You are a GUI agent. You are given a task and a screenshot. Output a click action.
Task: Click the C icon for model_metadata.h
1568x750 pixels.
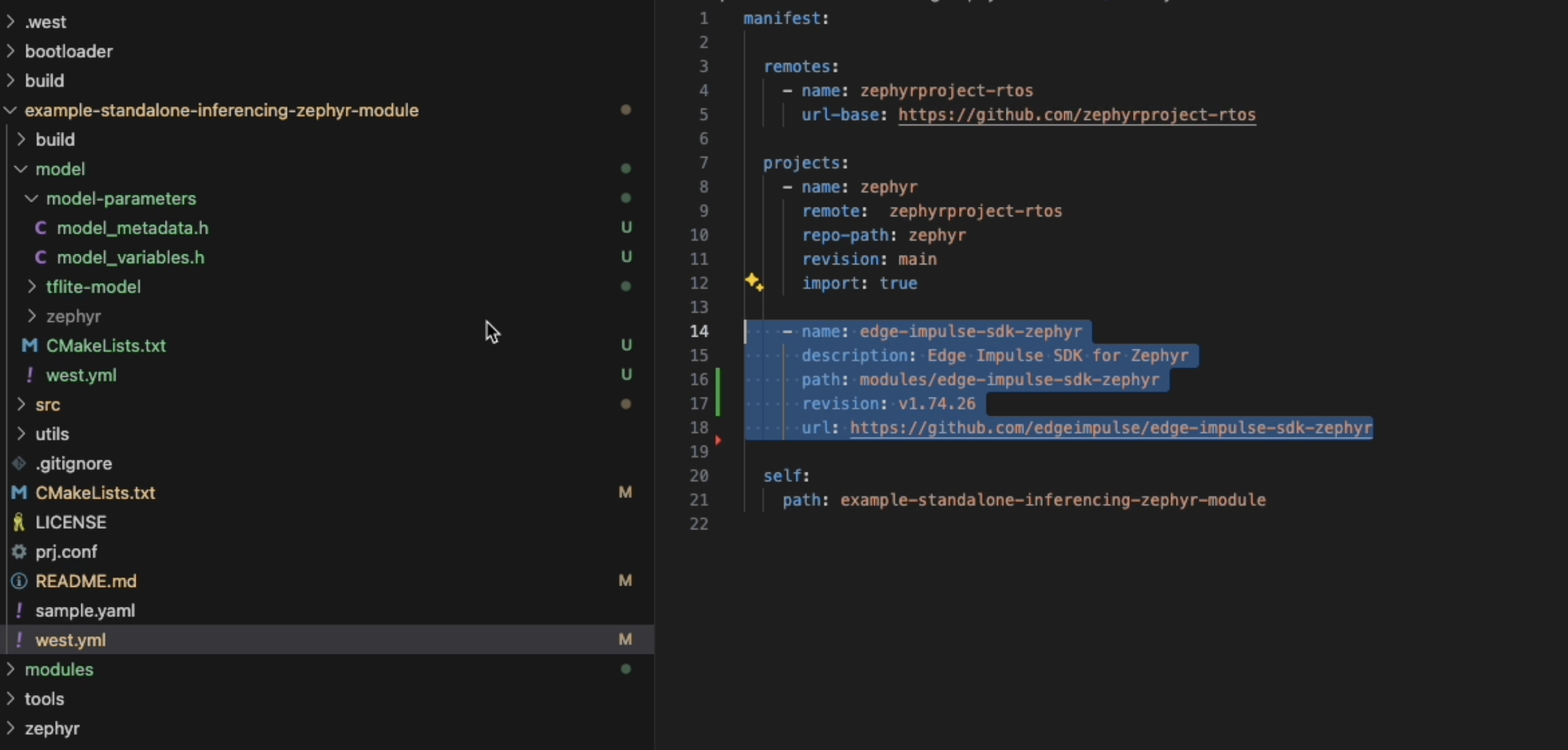41,228
